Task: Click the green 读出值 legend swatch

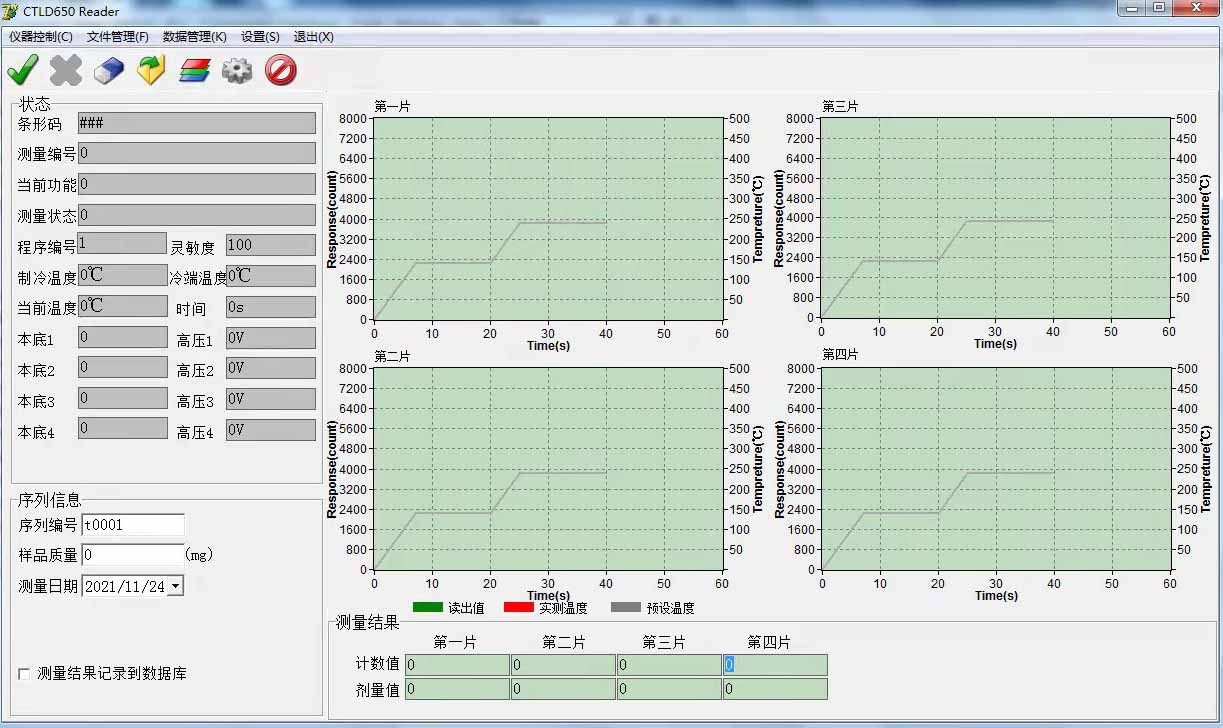Action: [428, 607]
